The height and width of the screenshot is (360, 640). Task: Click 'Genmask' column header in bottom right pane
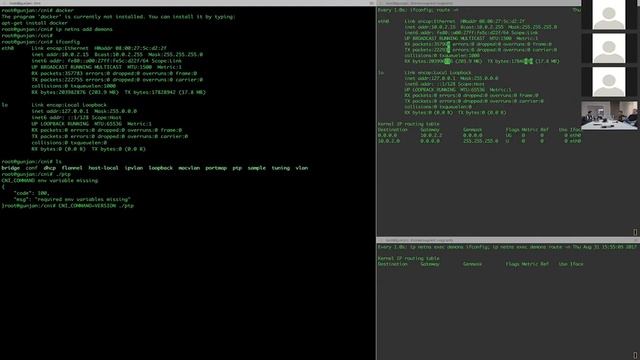tap(472, 264)
